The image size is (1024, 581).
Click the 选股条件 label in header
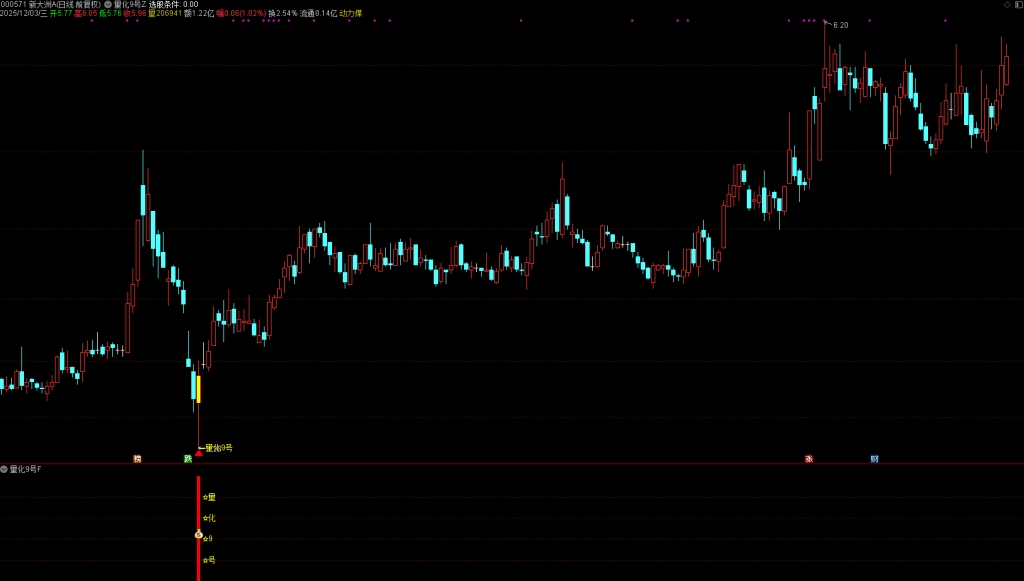[x=165, y=4]
